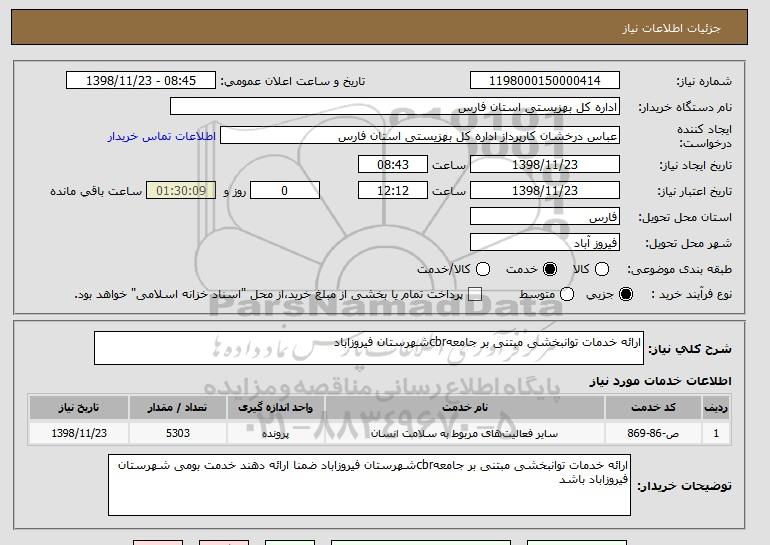This screenshot has width=770, height=545.
Task: Click the service name cell سایر فعالیت‌های
Action: point(465,433)
